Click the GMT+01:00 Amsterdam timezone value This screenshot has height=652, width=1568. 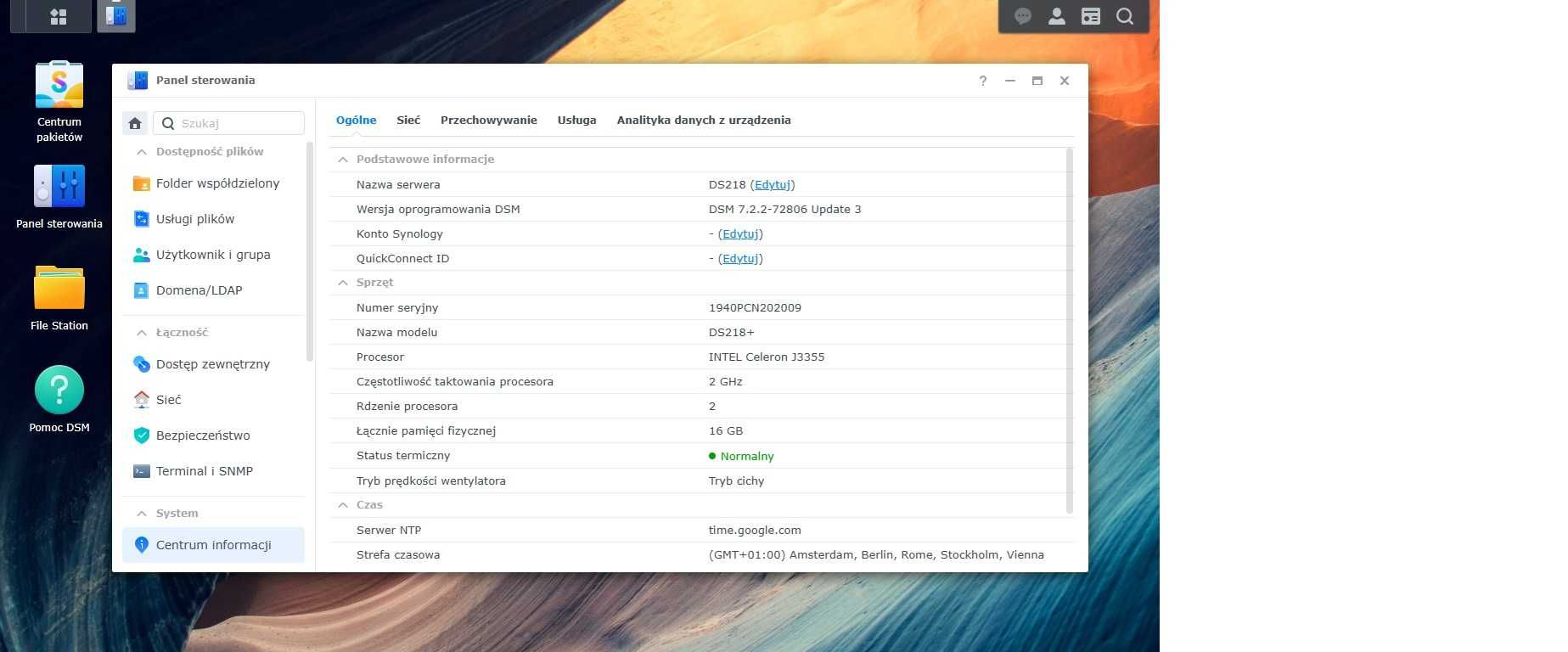[876, 554]
